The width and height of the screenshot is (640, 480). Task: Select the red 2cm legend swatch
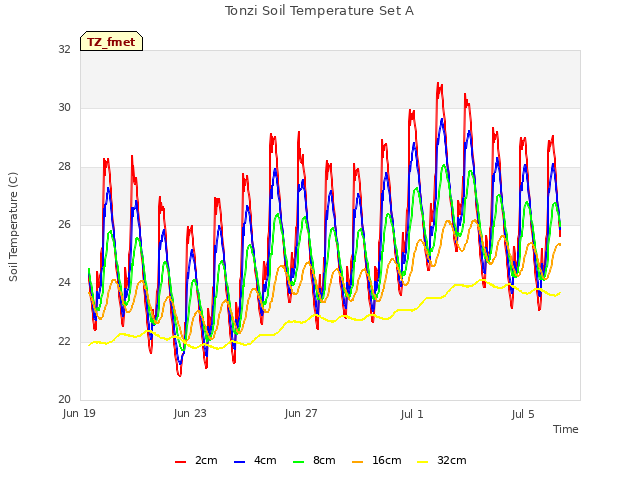pyautogui.click(x=180, y=462)
